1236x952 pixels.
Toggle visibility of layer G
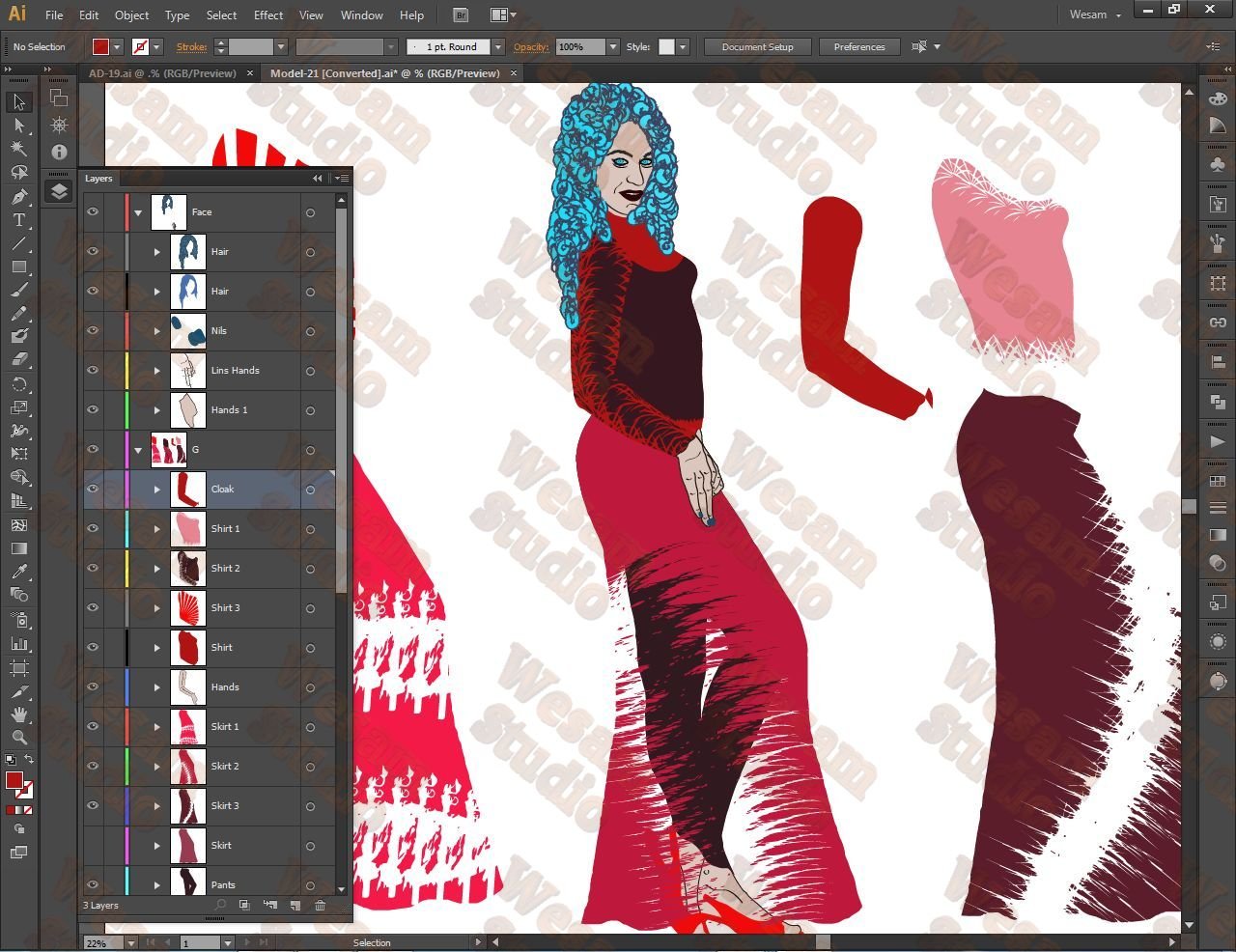tap(93, 449)
